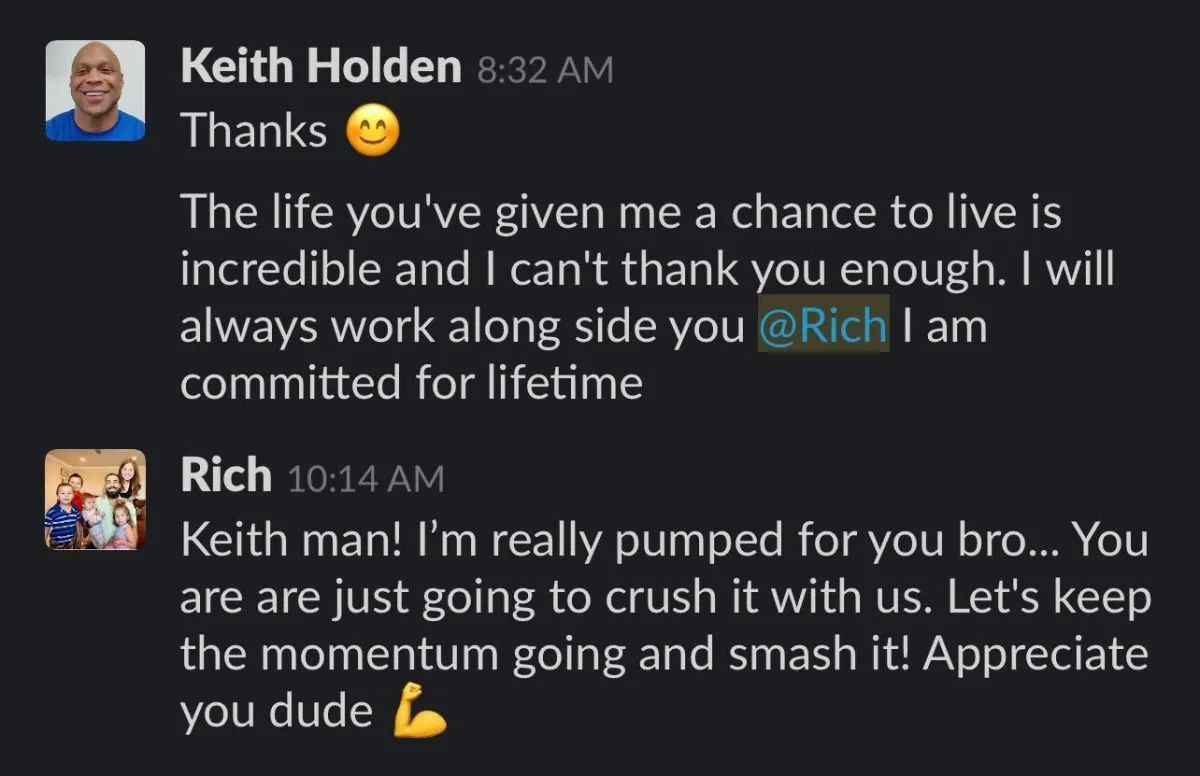Click the smiling face emoji after Thanks
Viewport: 1200px width, 776px height.
(373, 133)
